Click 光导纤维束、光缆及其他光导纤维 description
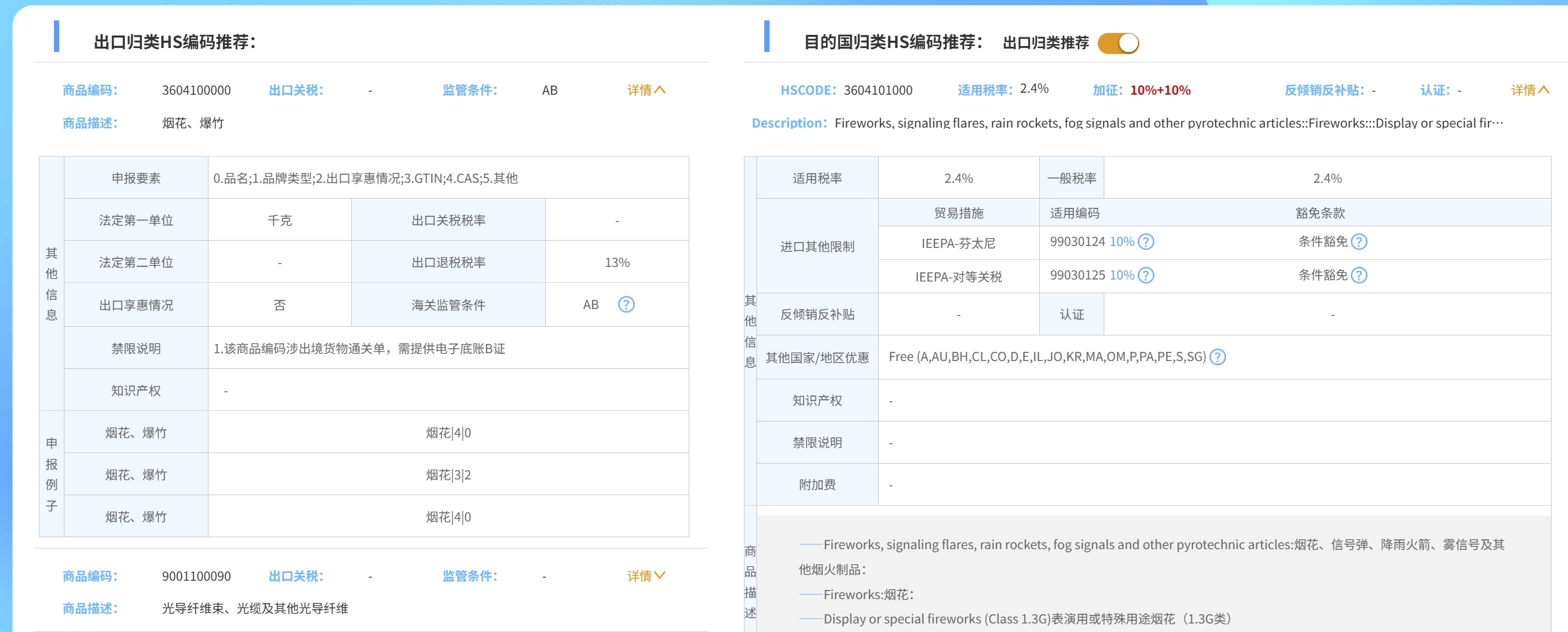1568x632 pixels. pos(255,608)
